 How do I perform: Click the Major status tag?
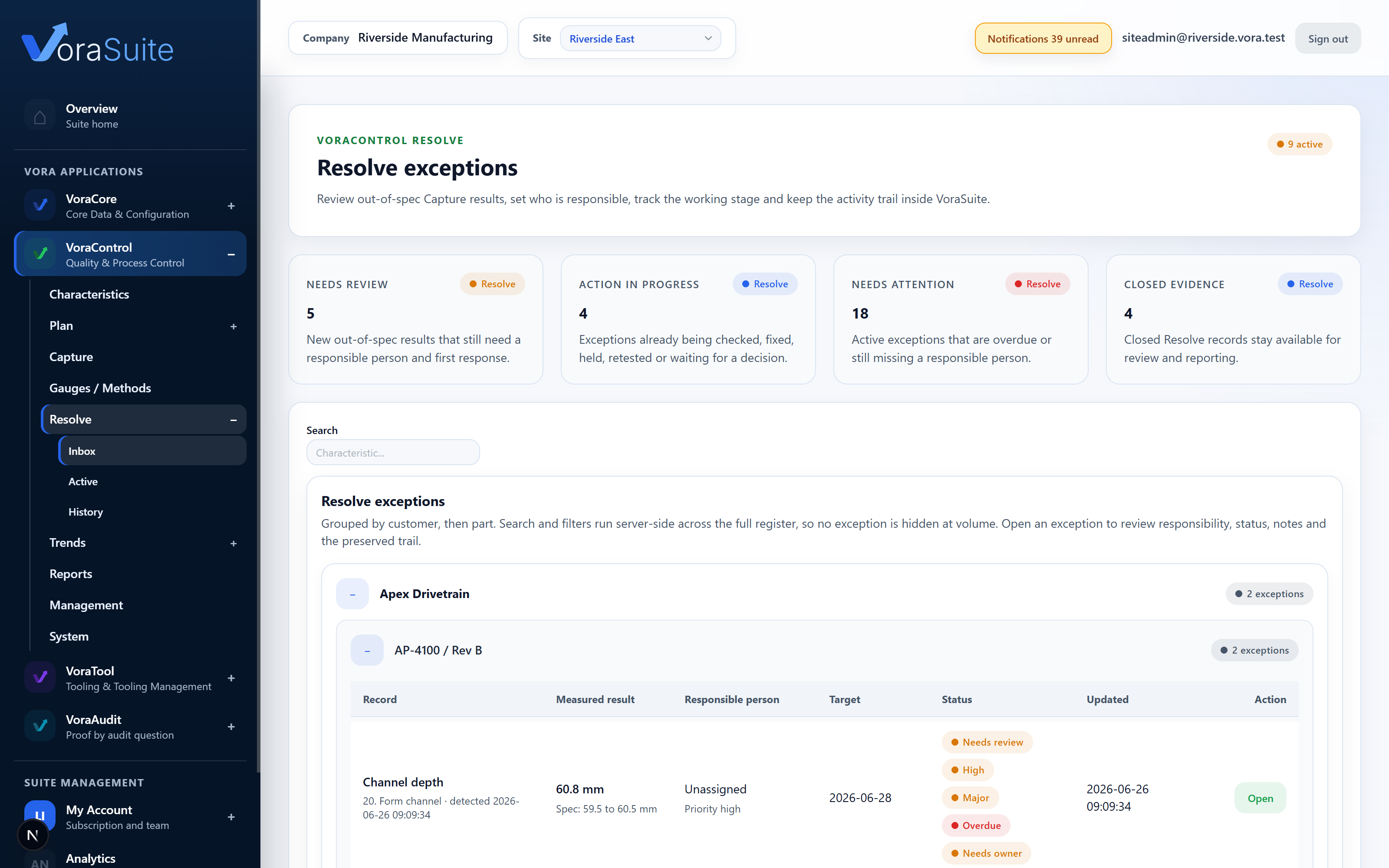pyautogui.click(x=970, y=797)
